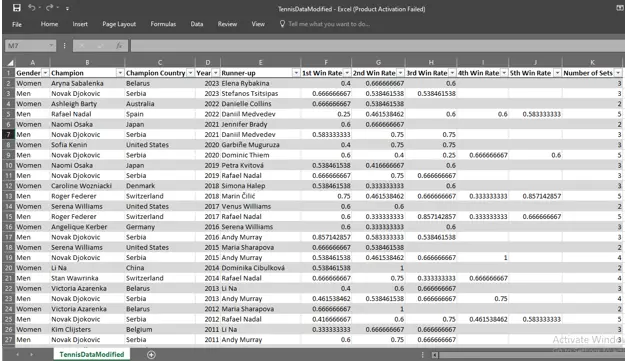Viewport: 625px width, 361px height.
Task: Open the 5th Win Rate filter dropdown
Action: pos(557,73)
